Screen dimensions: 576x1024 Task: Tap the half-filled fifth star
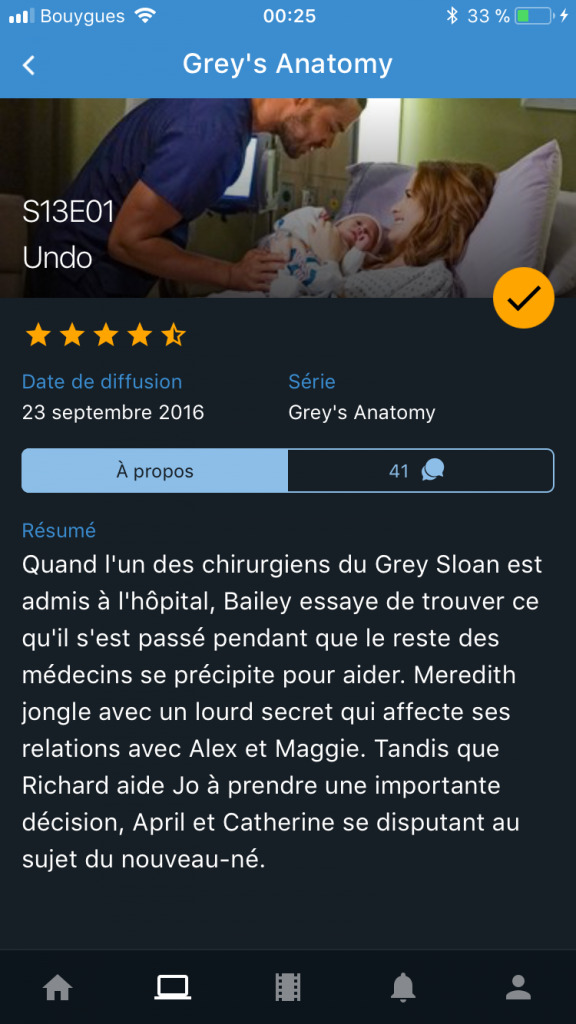pos(173,336)
